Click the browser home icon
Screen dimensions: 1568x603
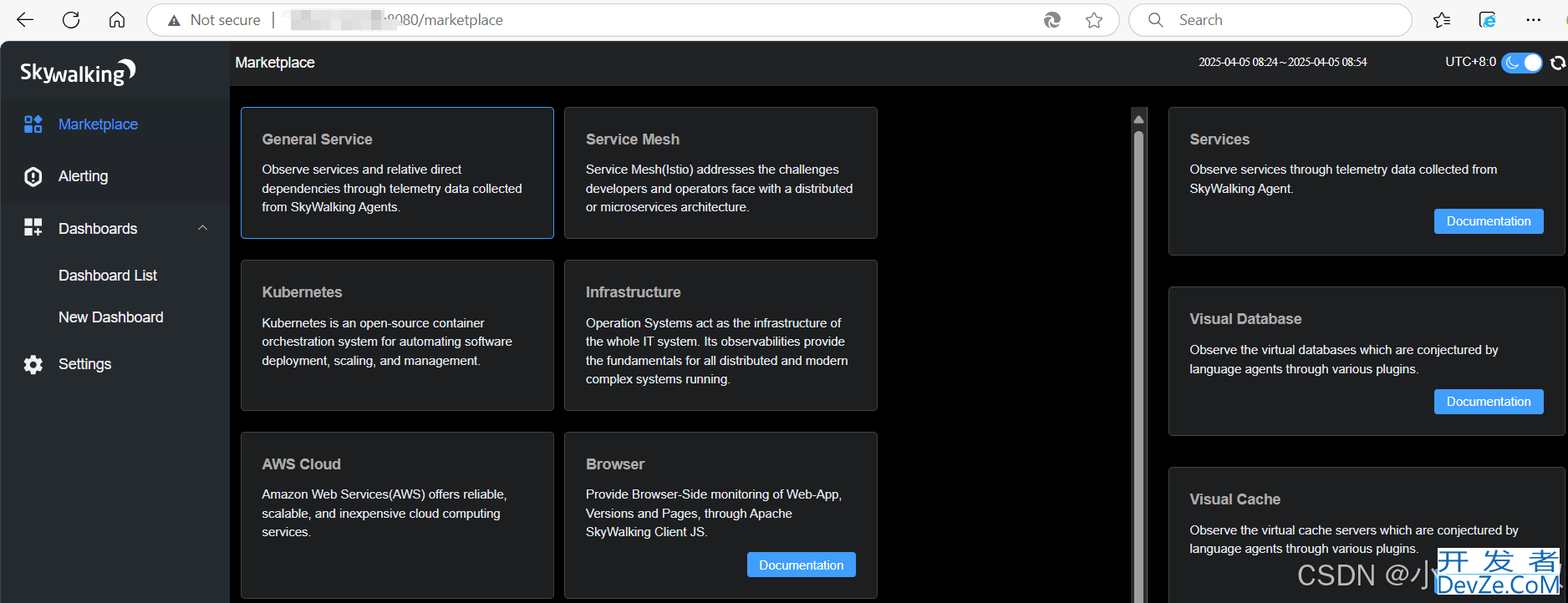(117, 20)
